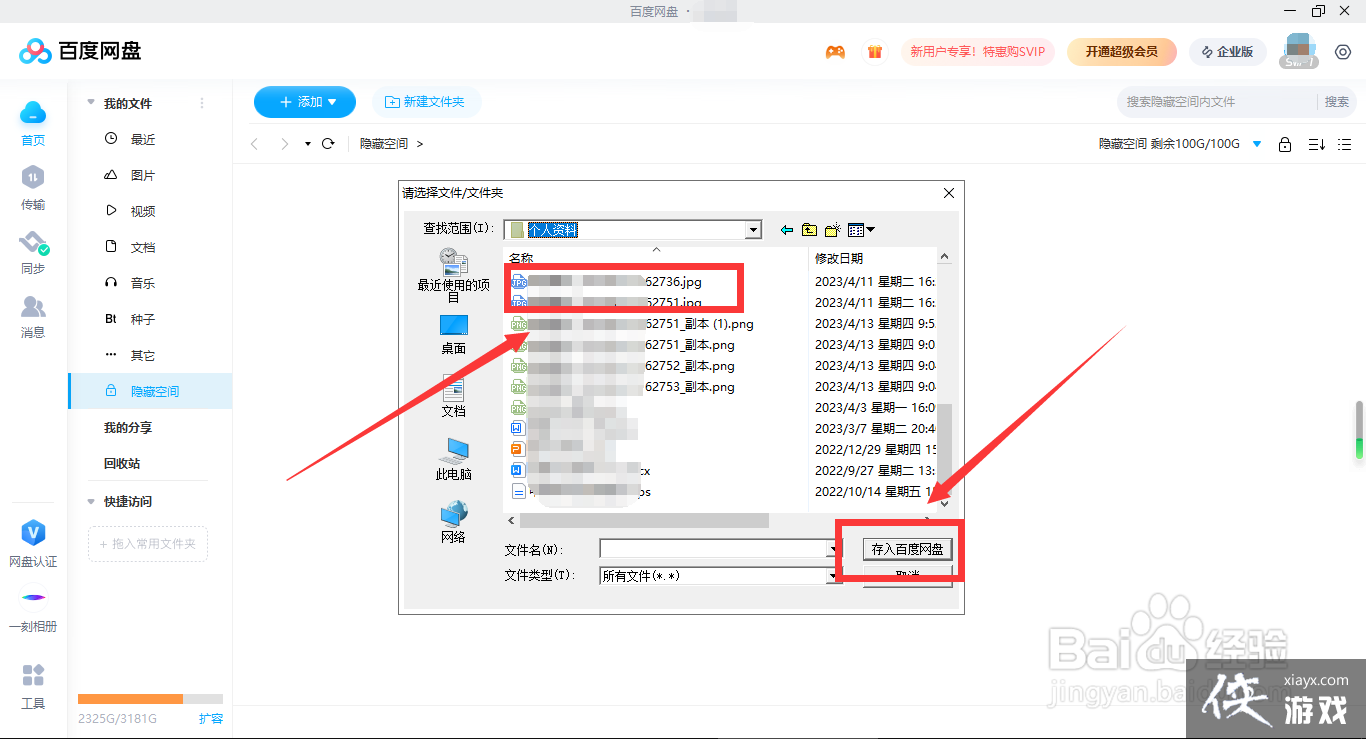
Task: Click the 企业版 button
Action: pos(1228,52)
